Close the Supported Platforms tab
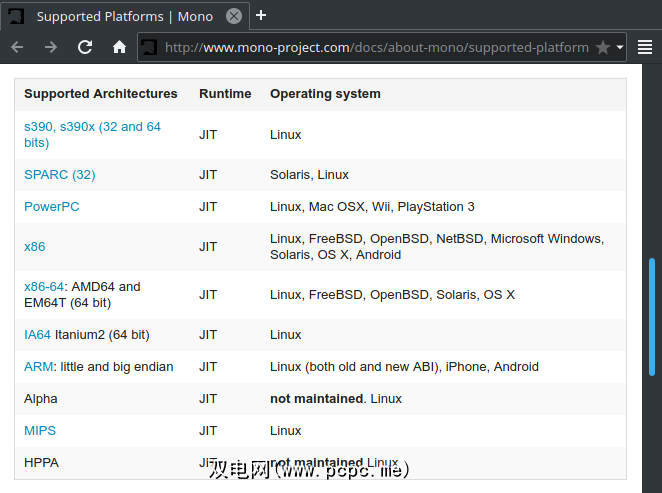Image resolution: width=662 pixels, height=493 pixels. point(233,16)
